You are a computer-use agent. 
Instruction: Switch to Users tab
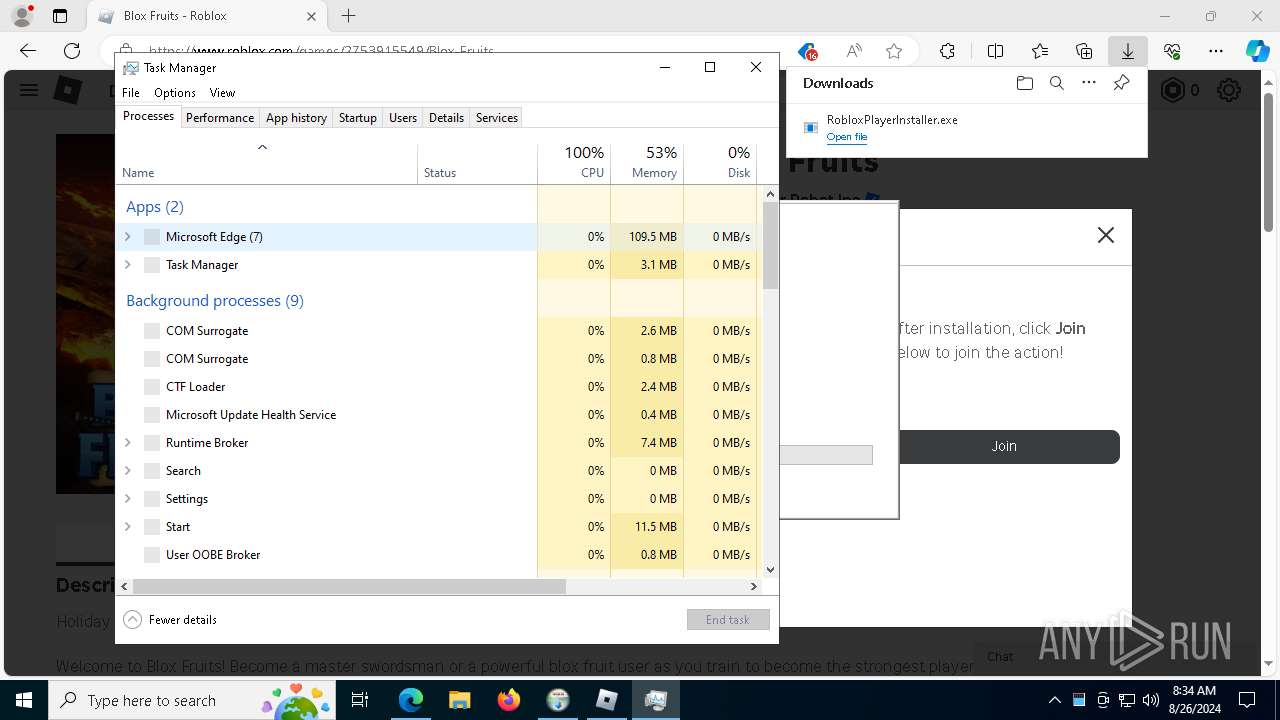click(403, 118)
